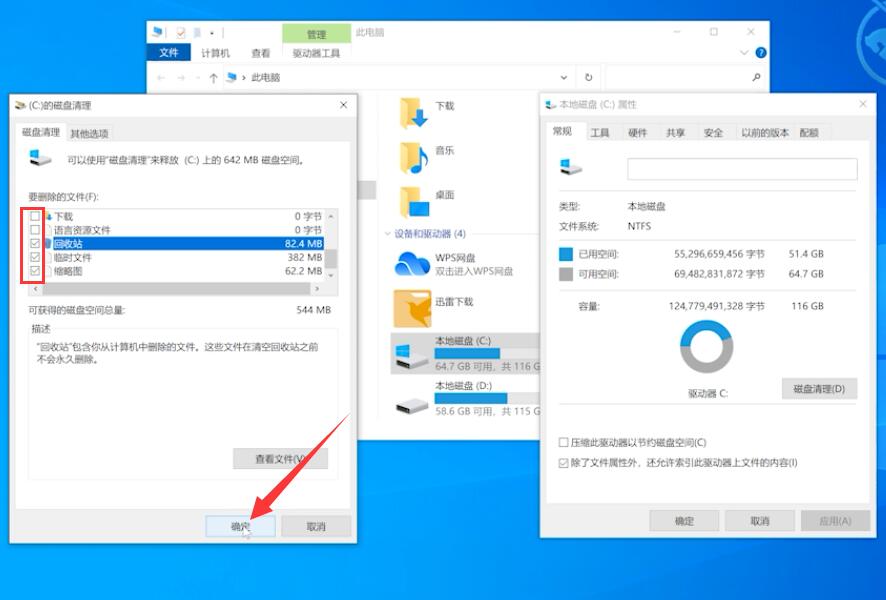Click the properties quick-access toolbar icon
886x600 pixels.
pos(180,32)
